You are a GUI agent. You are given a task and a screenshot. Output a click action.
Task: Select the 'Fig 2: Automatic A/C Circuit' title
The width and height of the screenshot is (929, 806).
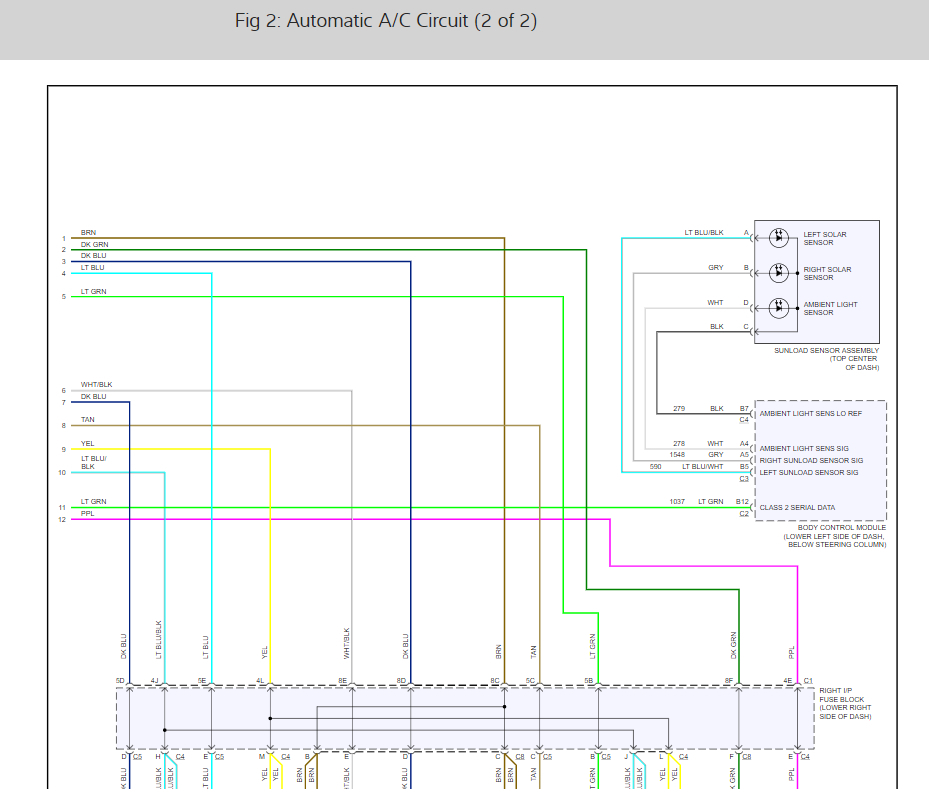pos(386,21)
